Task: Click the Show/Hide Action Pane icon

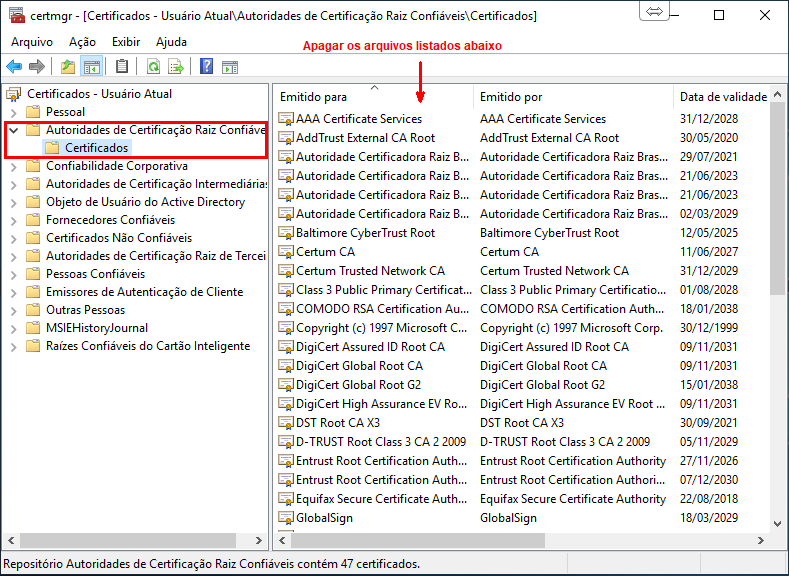Action: [229, 67]
